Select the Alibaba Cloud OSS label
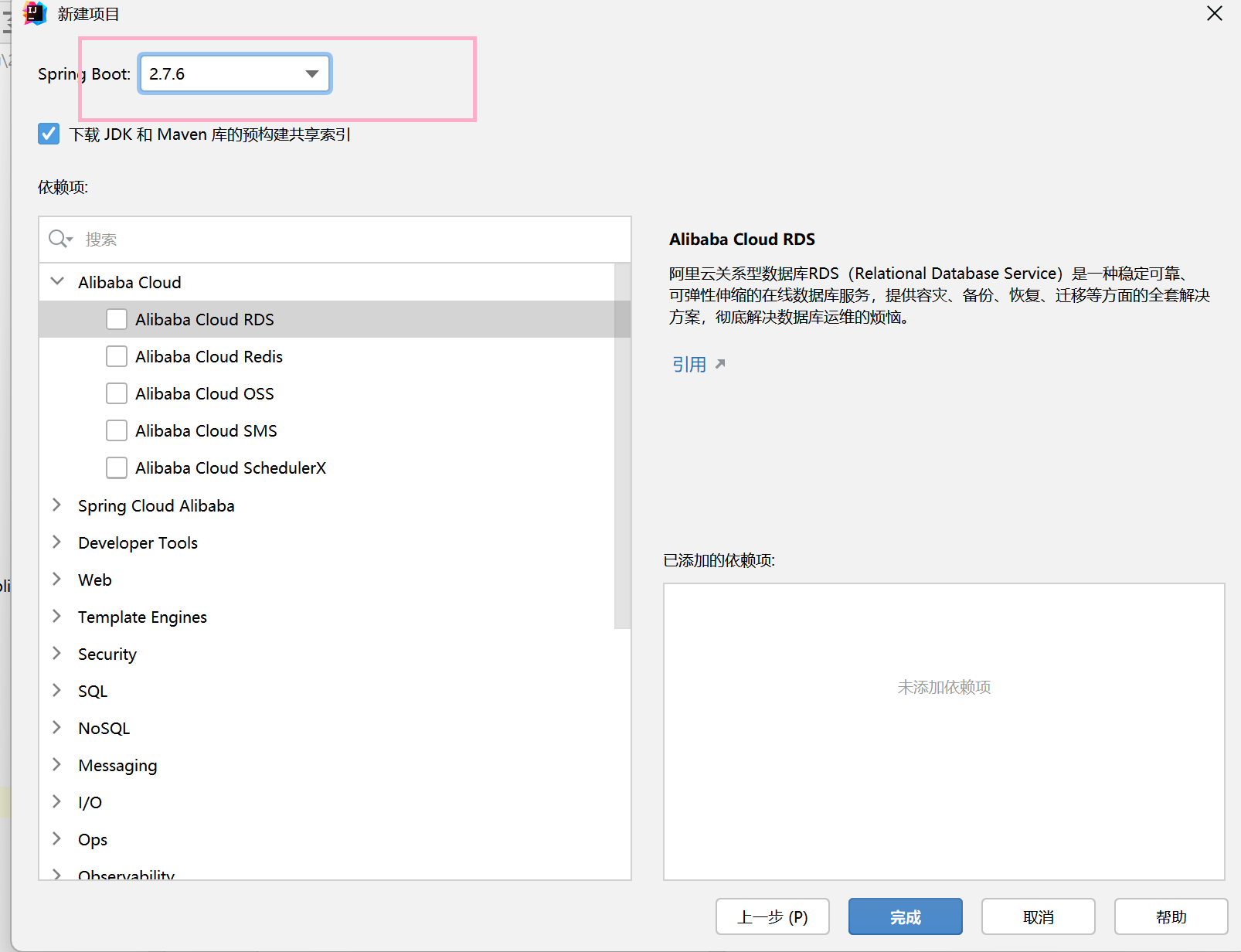Screen dimensions: 1241x952 pyautogui.click(x=205, y=393)
